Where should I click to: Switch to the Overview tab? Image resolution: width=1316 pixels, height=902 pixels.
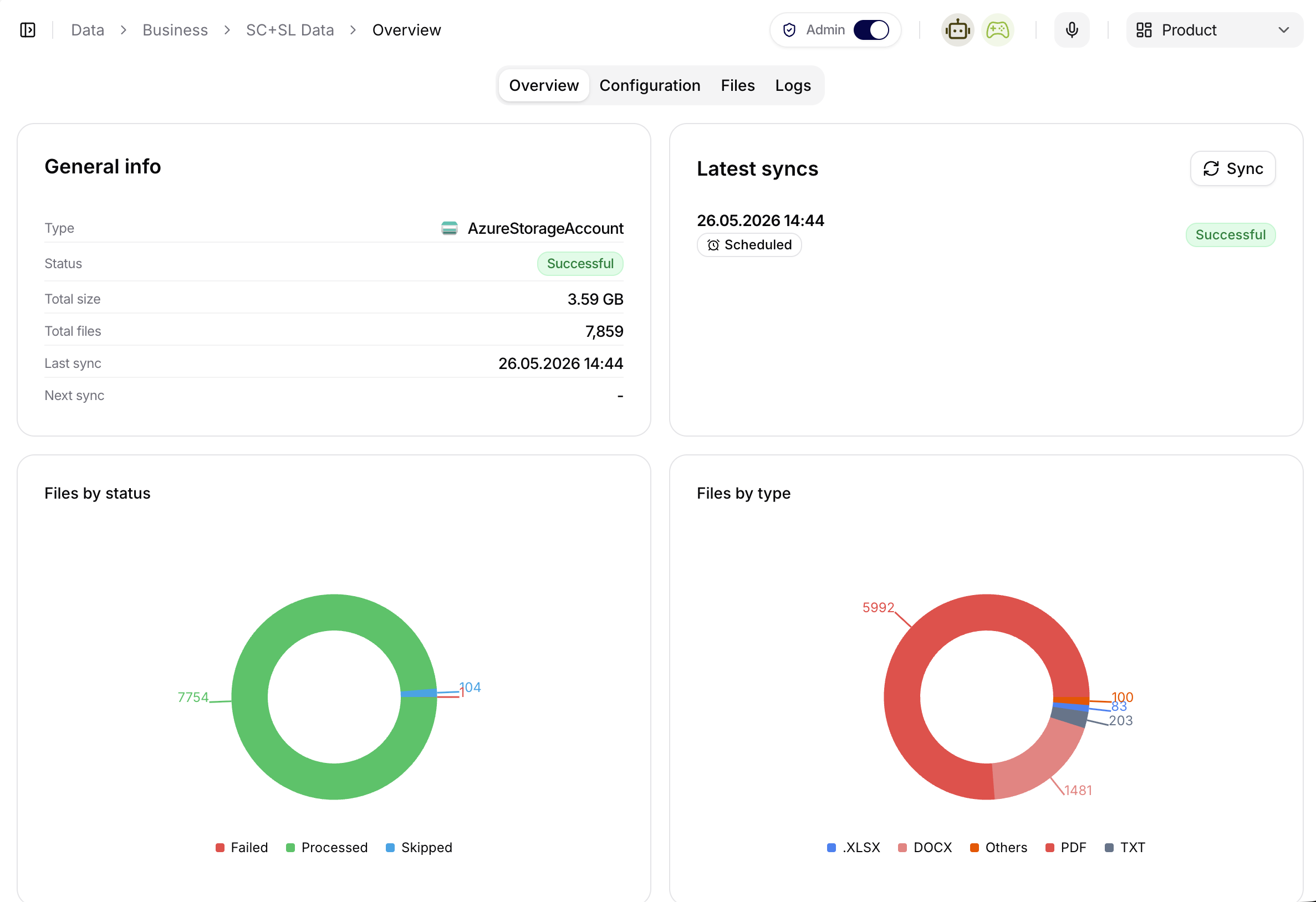544,85
